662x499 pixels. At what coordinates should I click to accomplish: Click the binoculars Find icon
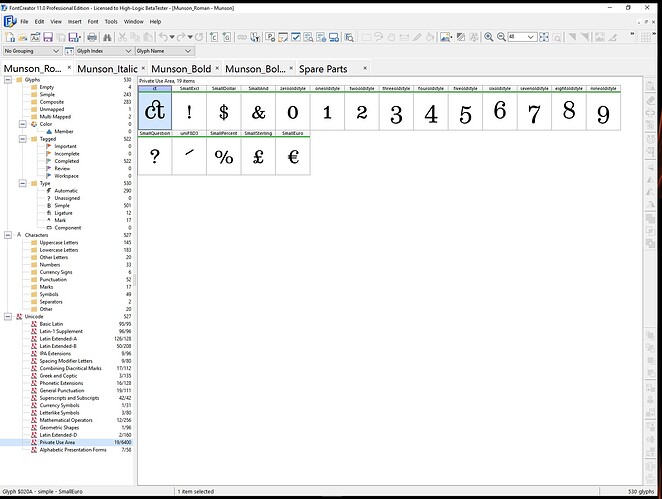107,37
